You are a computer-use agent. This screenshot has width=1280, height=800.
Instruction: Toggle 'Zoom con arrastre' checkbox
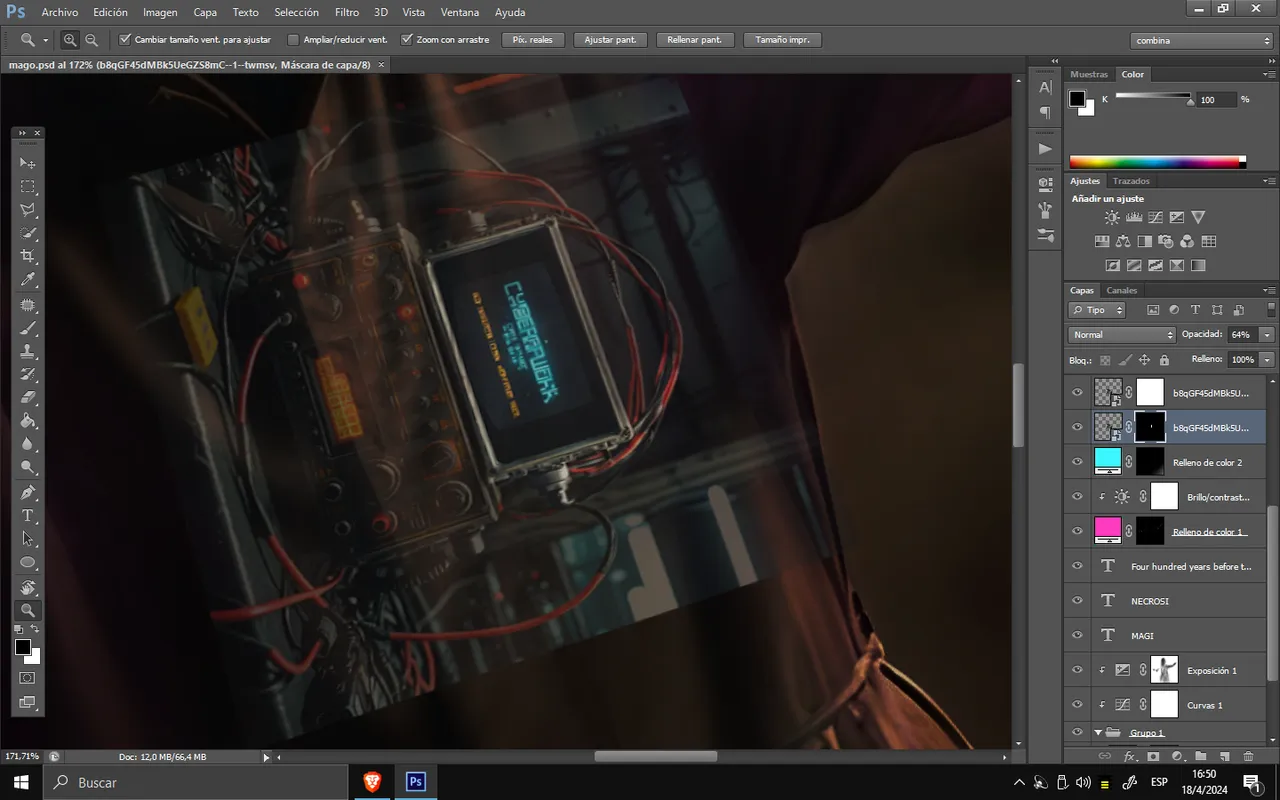point(407,40)
